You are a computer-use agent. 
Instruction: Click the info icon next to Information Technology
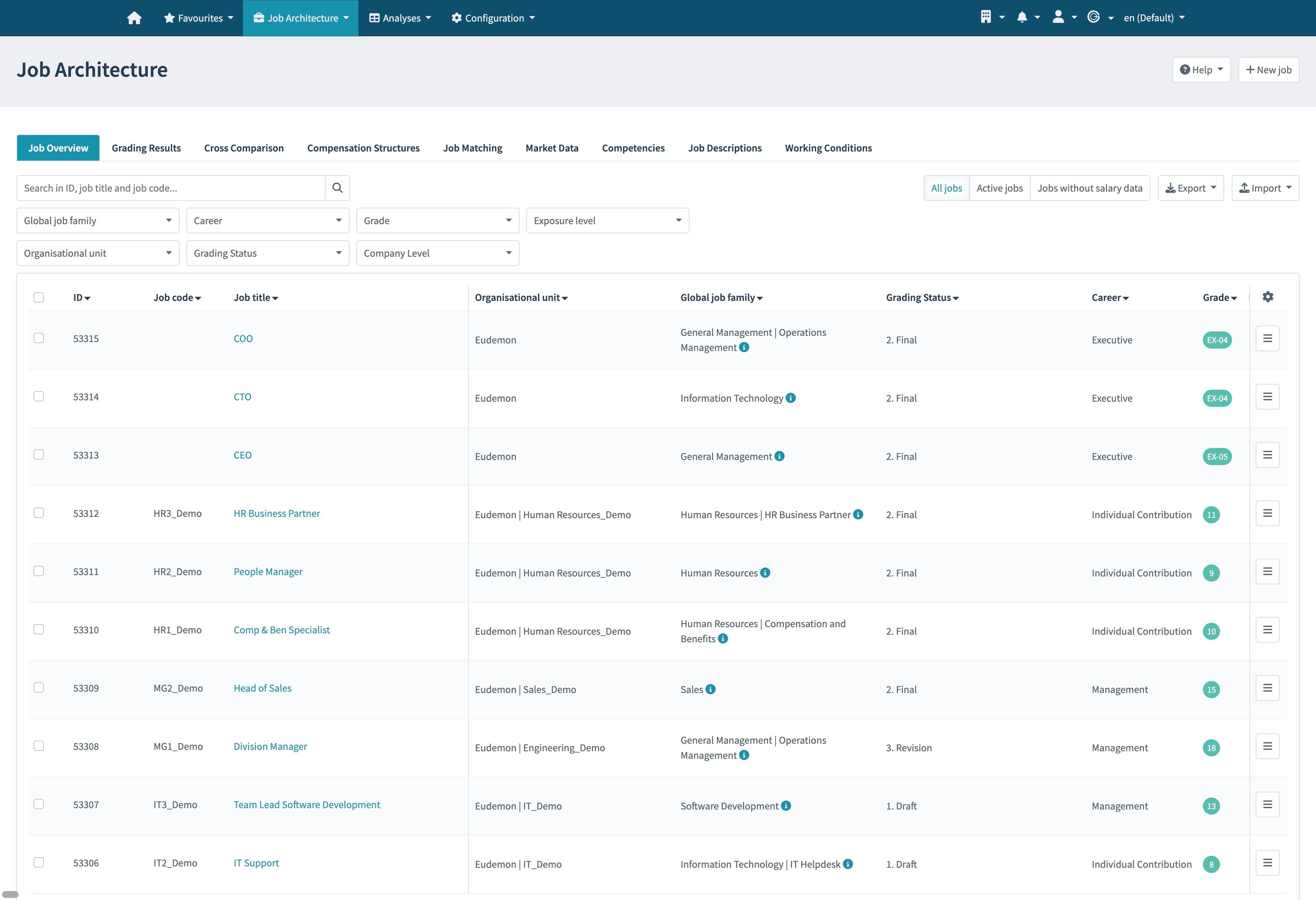(791, 398)
